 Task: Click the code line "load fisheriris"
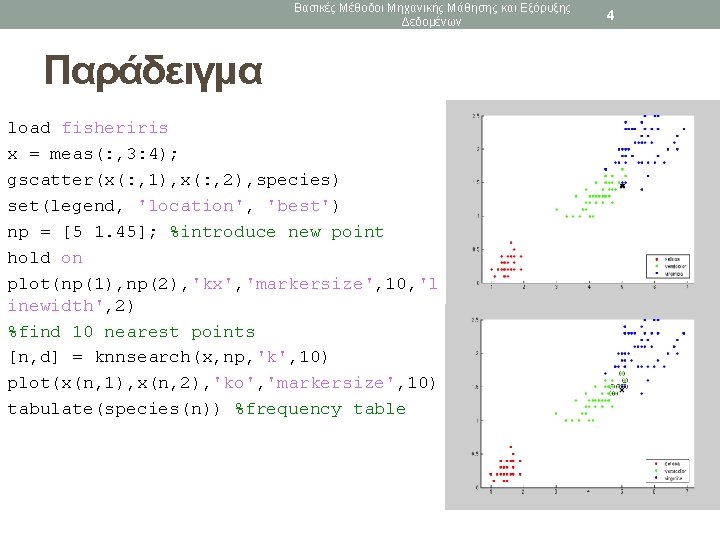[x=88, y=128]
